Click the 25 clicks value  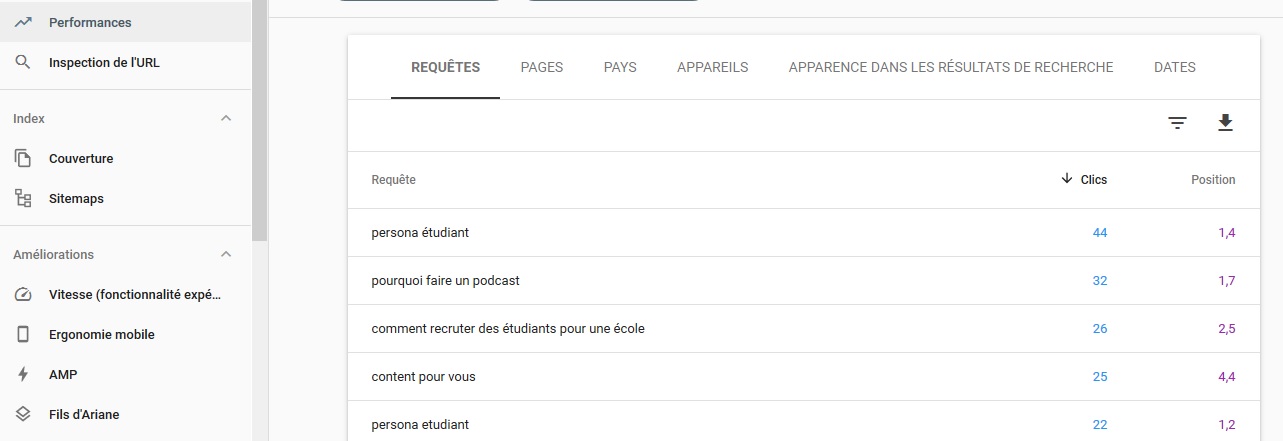[x=1100, y=377]
